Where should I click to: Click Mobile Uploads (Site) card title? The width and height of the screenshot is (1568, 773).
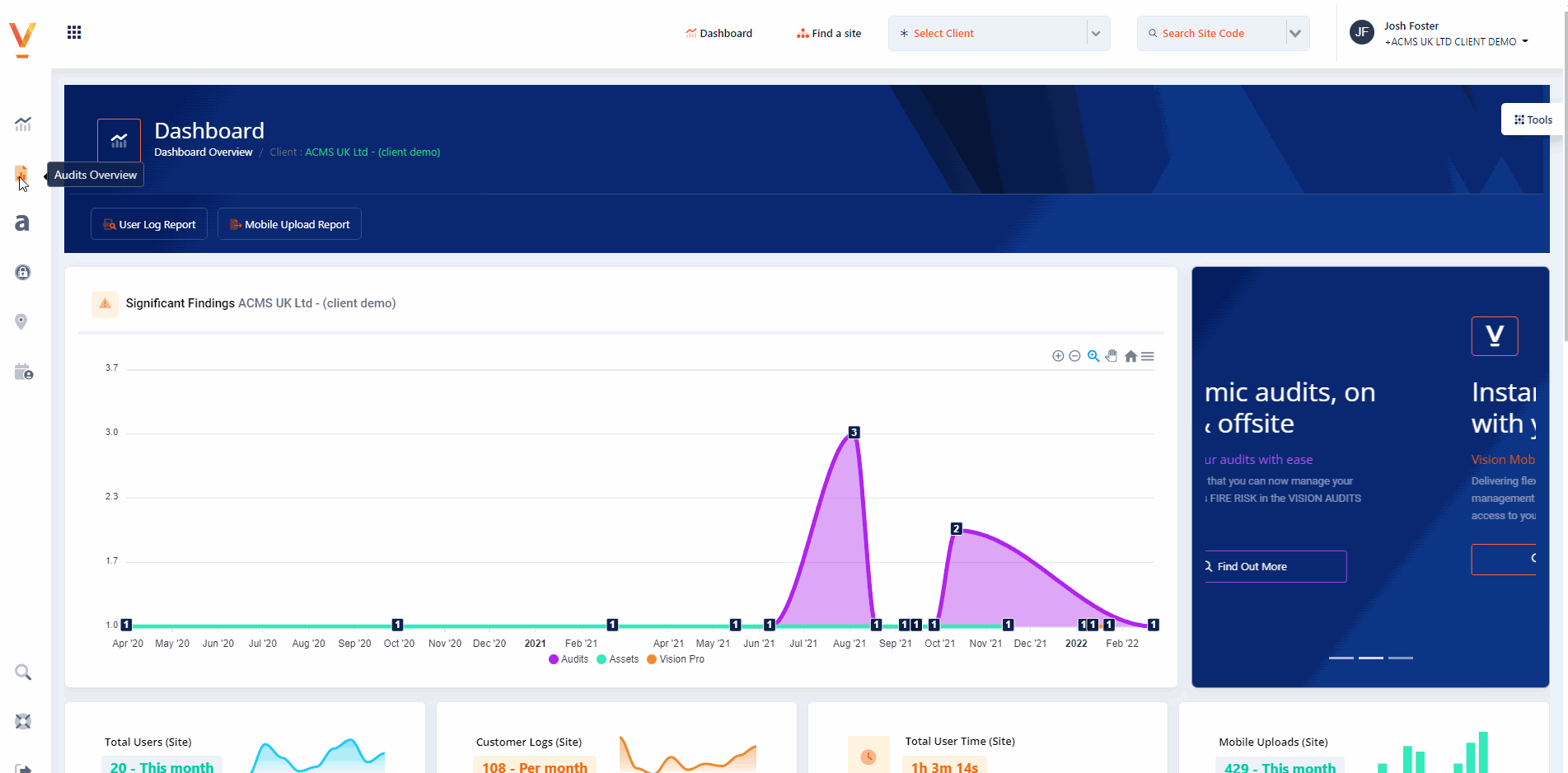click(1273, 743)
